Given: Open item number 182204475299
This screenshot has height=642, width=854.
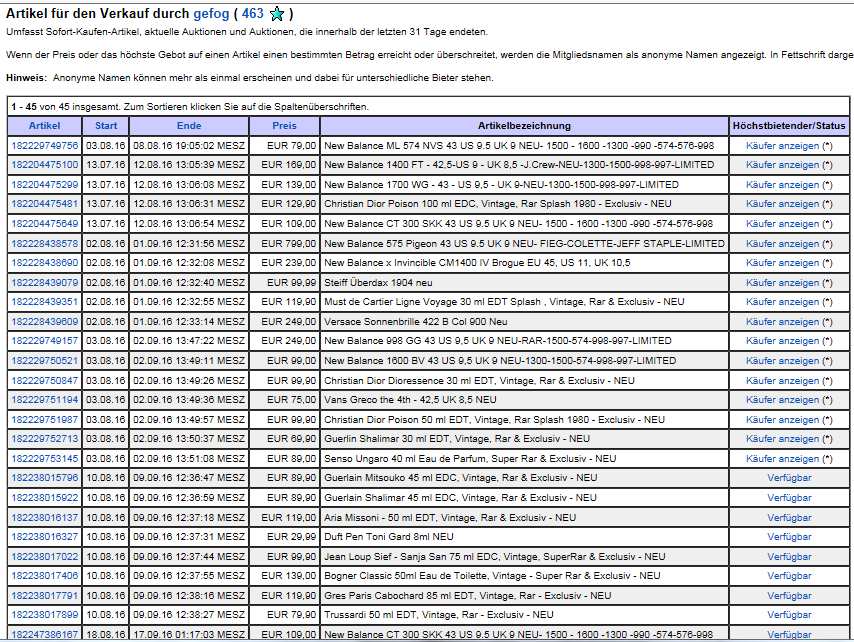Looking at the screenshot, I should [x=45, y=185].
